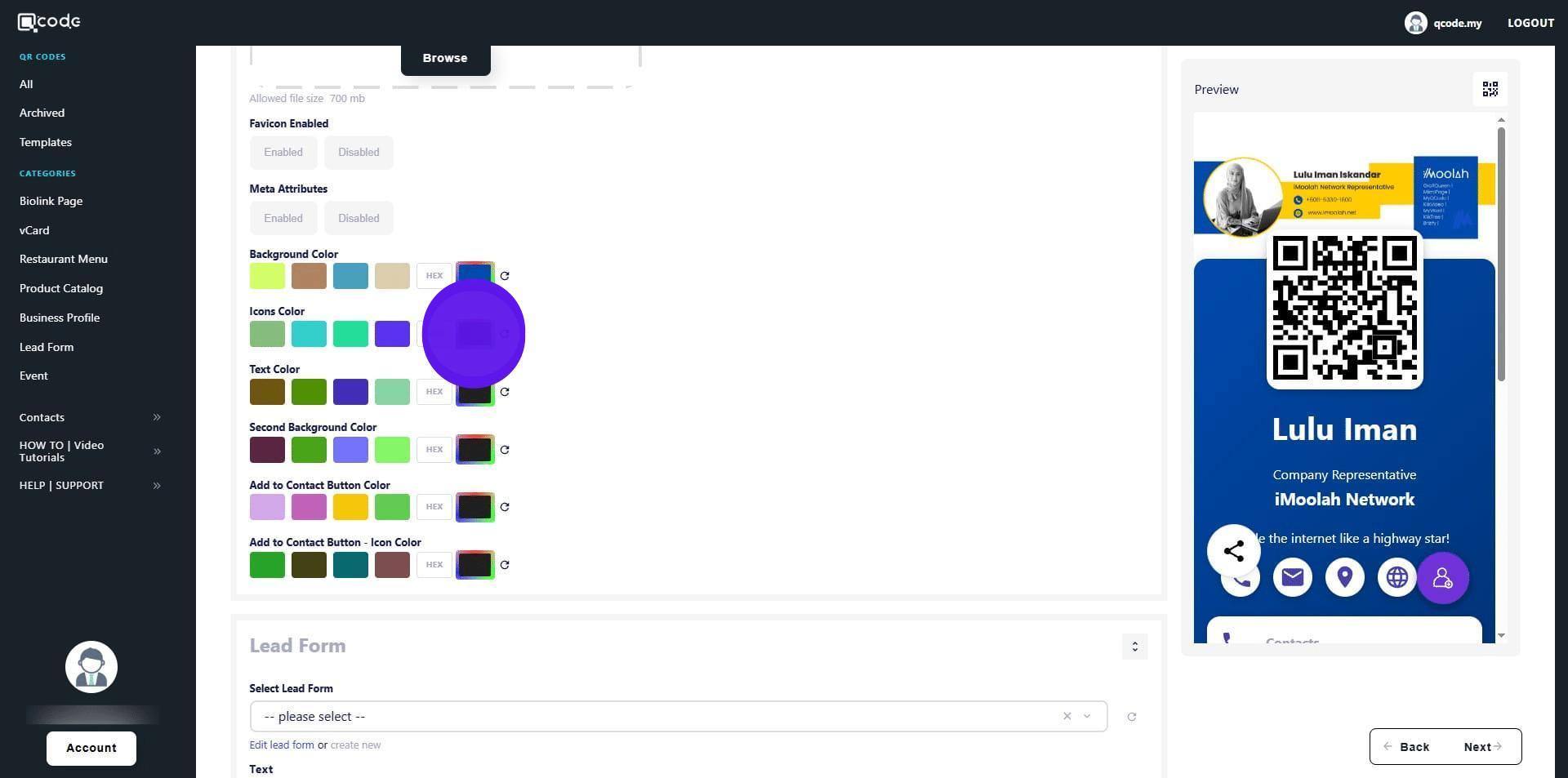Open the All QR codes list
Image resolution: width=1568 pixels, height=778 pixels.
tap(26, 84)
